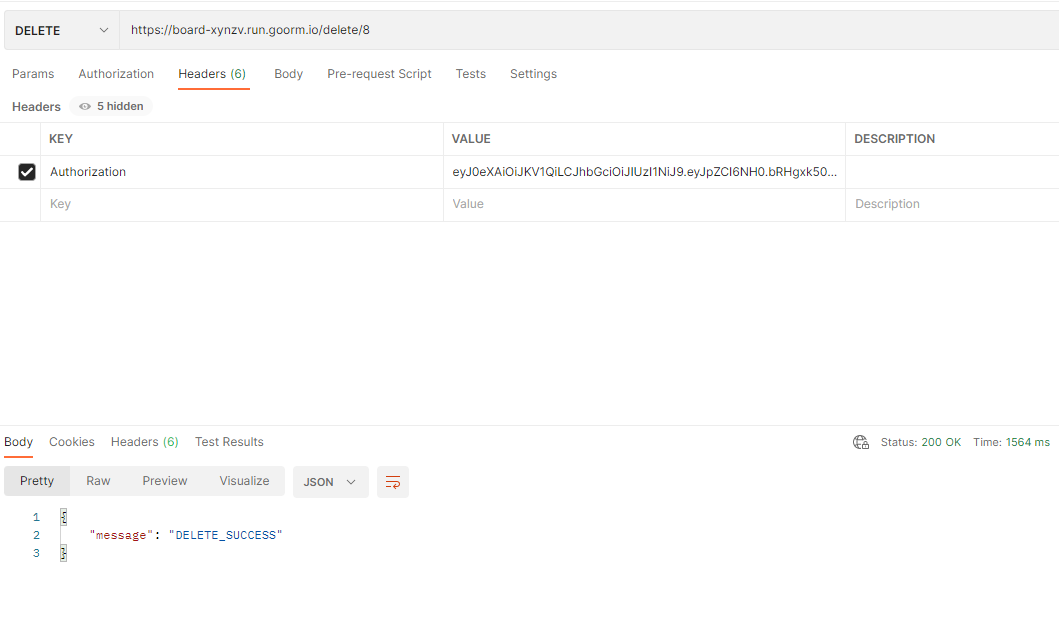
Task: Click the request URL field
Action: click(589, 30)
